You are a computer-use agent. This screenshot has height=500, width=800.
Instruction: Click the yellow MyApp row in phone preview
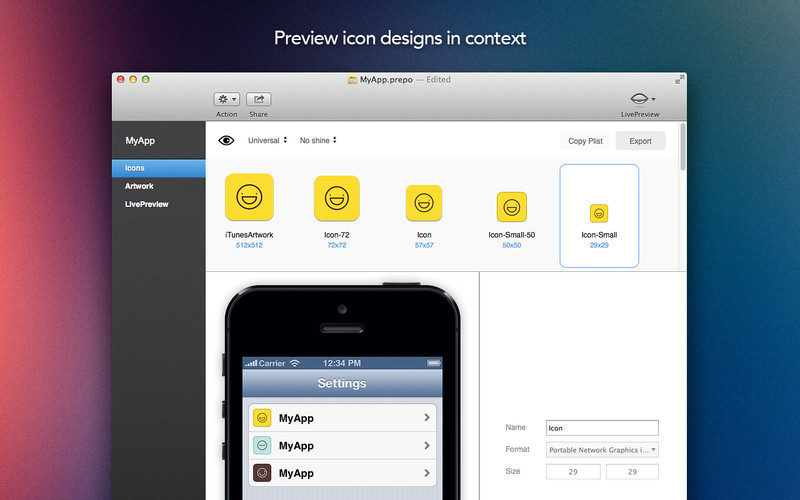(x=342, y=418)
